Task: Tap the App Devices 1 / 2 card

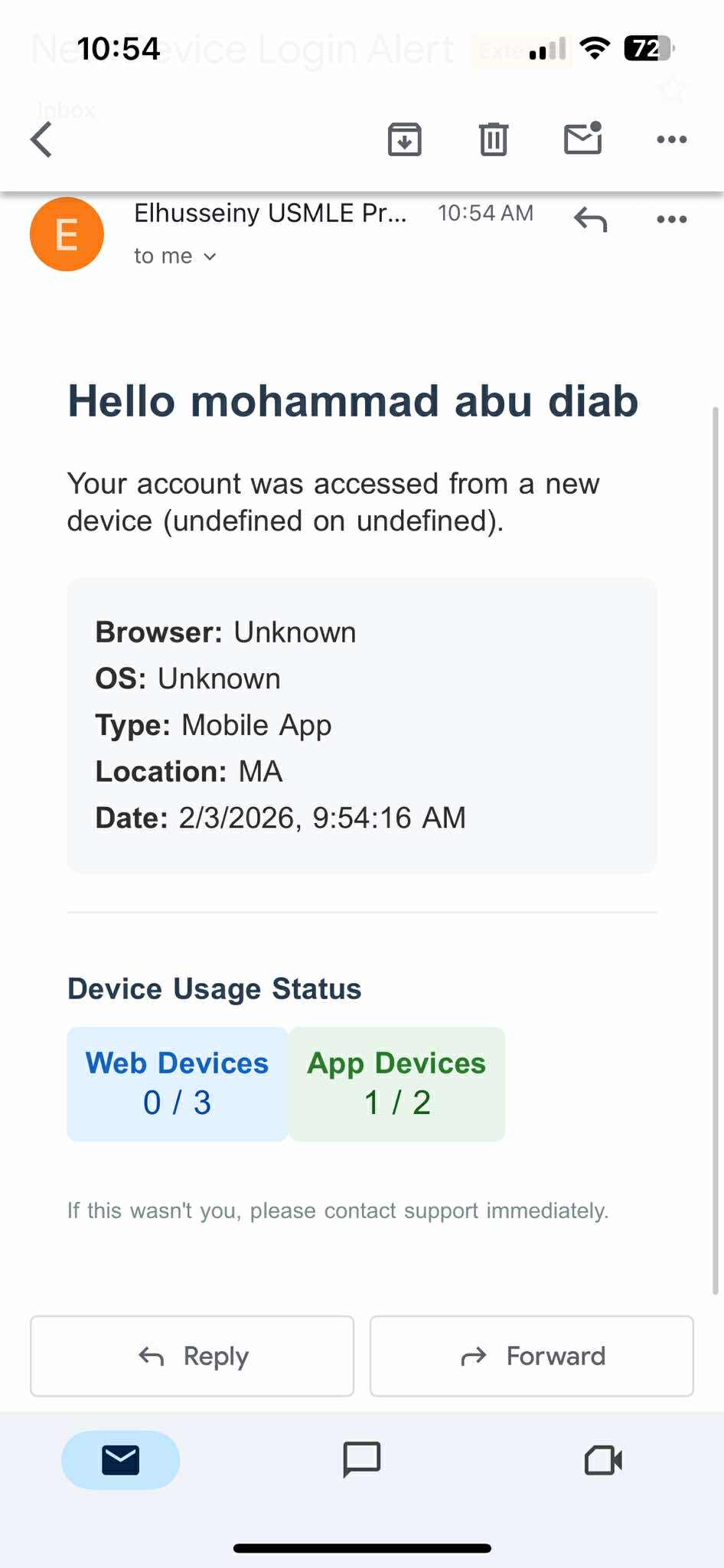Action: (x=396, y=1084)
